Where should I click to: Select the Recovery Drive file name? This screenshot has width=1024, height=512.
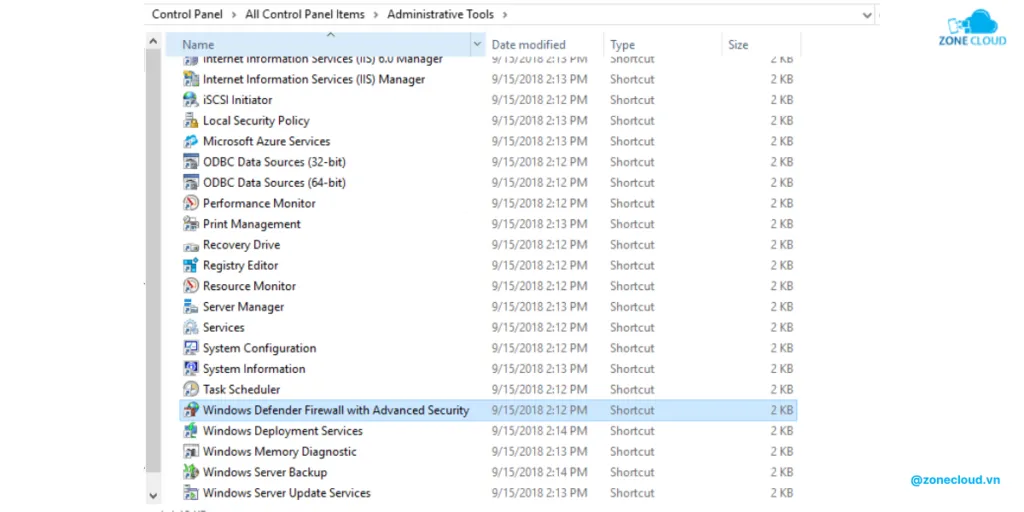coord(241,245)
